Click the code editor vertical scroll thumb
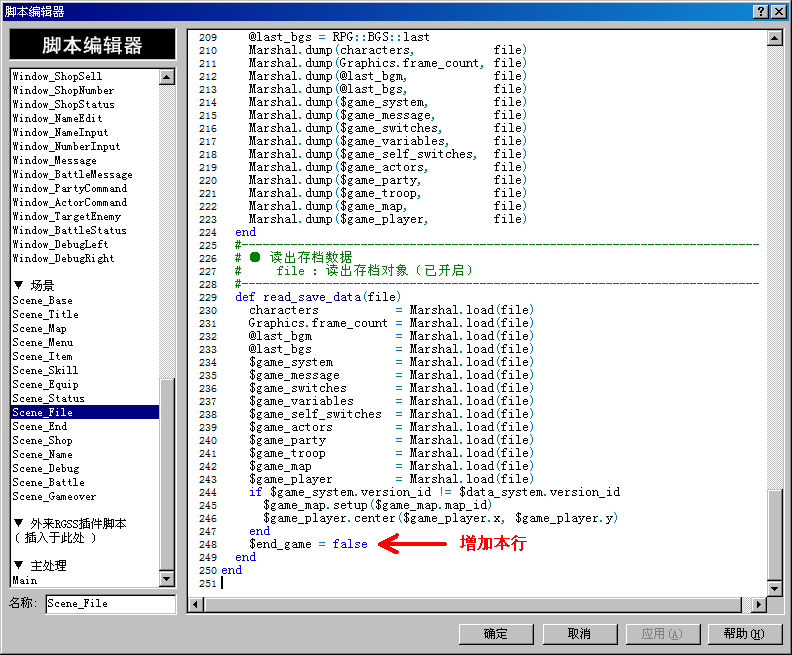This screenshot has width=792, height=655. pyautogui.click(x=775, y=534)
